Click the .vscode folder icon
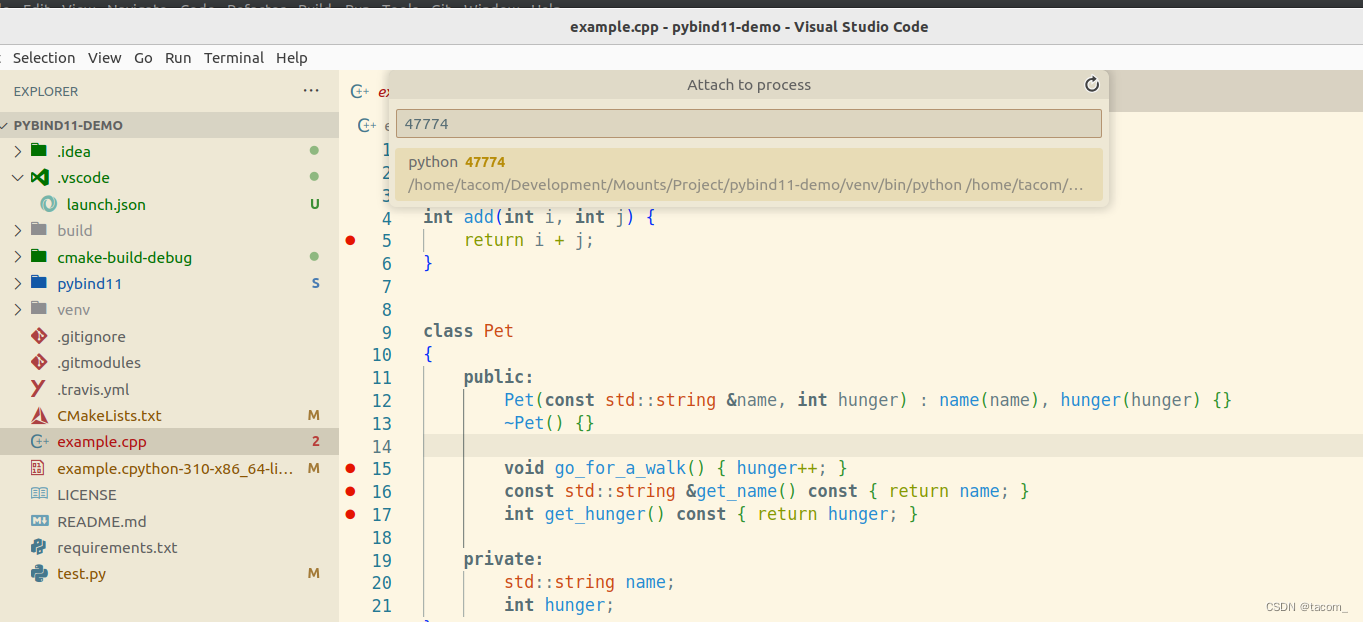The image size is (1363, 622). click(39, 177)
